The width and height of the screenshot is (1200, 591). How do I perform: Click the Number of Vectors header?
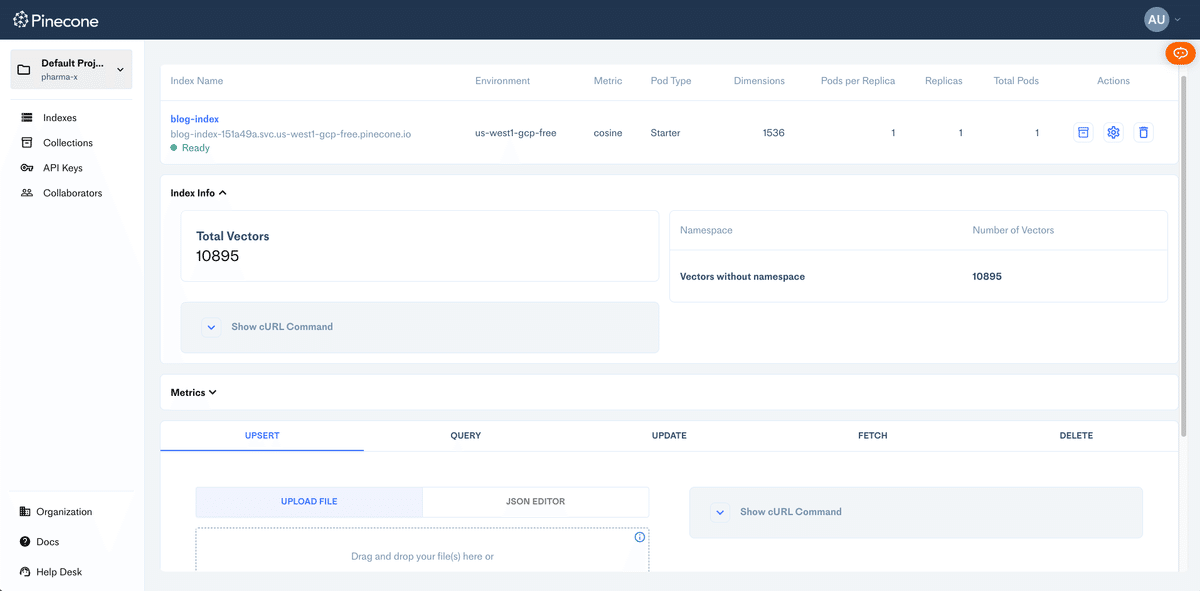pyautogui.click(x=1013, y=230)
